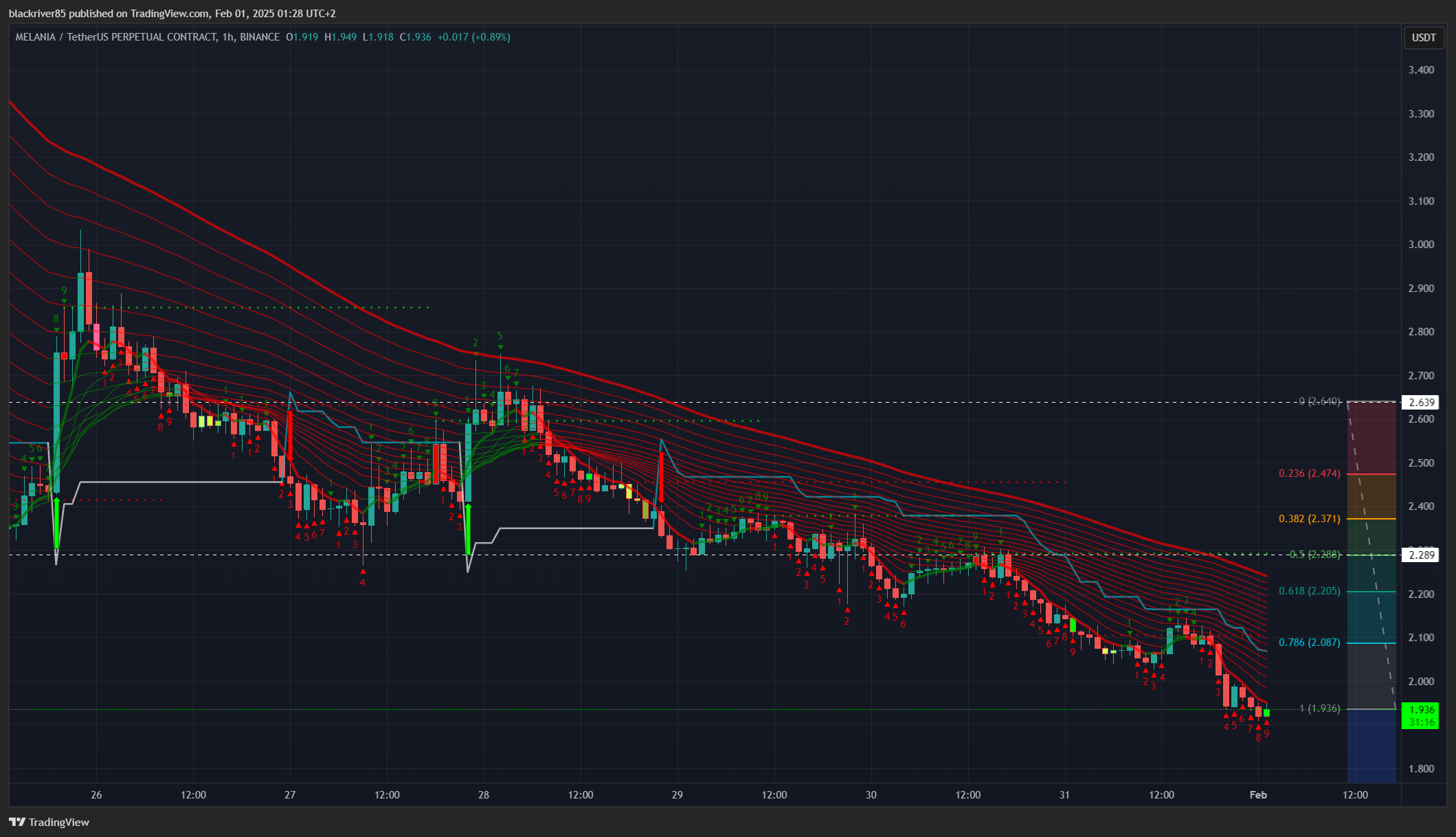The image size is (1456, 837).
Task: Click the 2.639 white price tag
Action: (x=1420, y=403)
